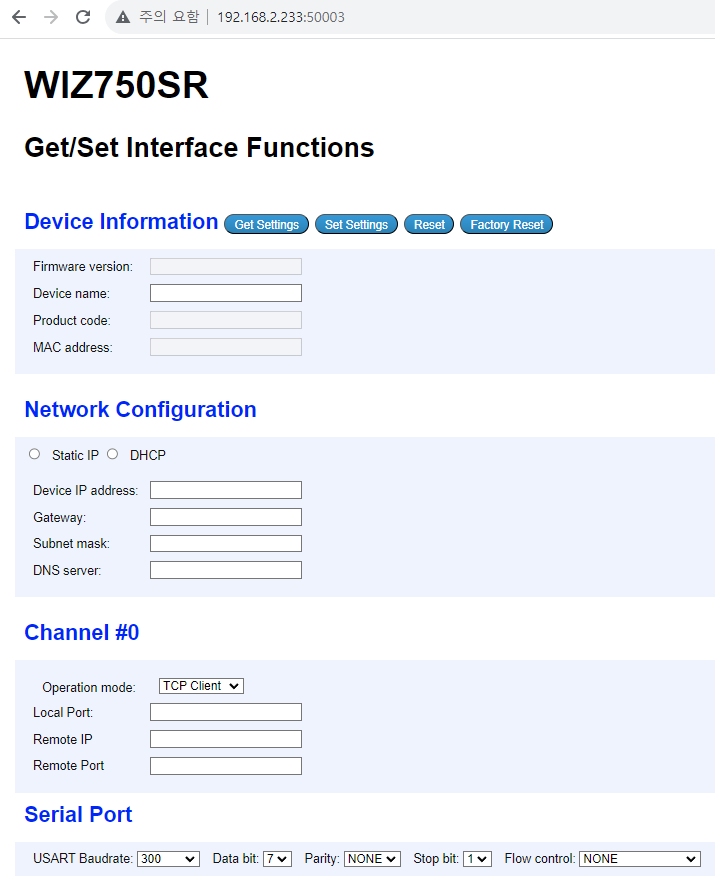The height and width of the screenshot is (886, 715).
Task: Click the Device name input field
Action: 225,293
